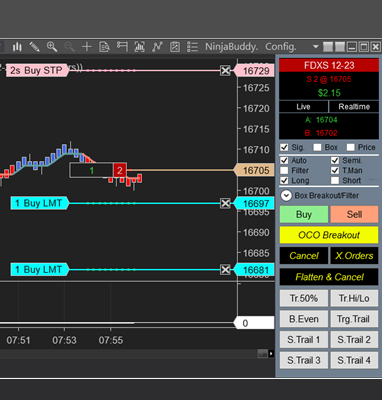The image size is (382, 400).
Task: Enable the Short checkbox
Action: pos(335,181)
